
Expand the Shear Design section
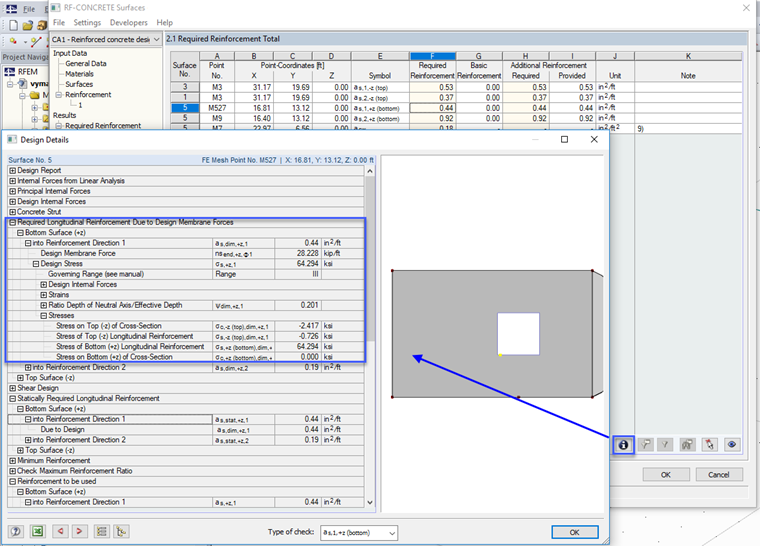13,388
